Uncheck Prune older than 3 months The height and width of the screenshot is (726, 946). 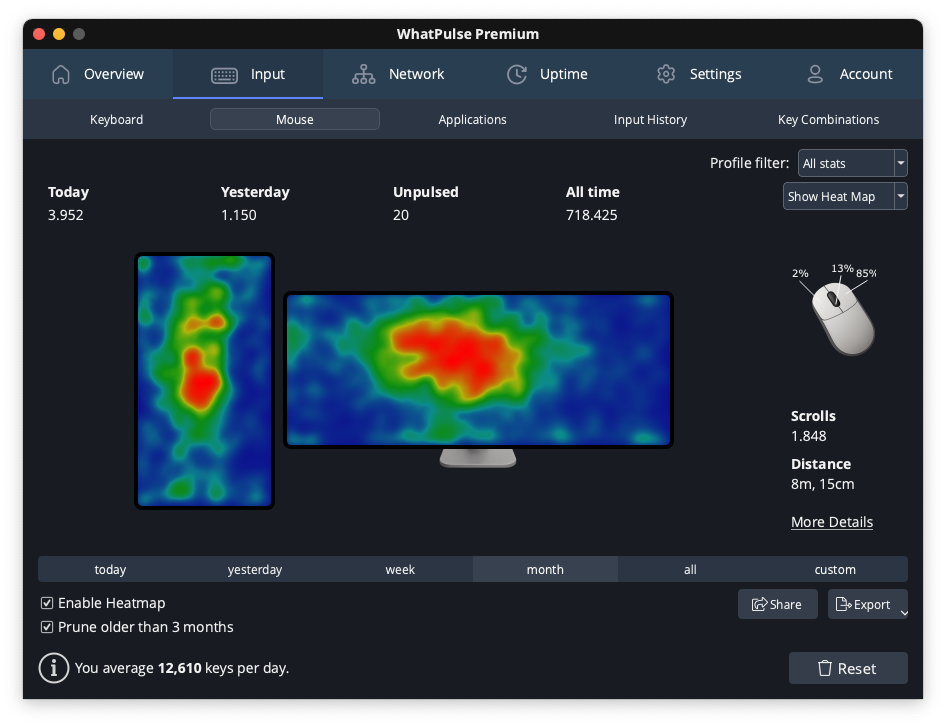[x=47, y=627]
